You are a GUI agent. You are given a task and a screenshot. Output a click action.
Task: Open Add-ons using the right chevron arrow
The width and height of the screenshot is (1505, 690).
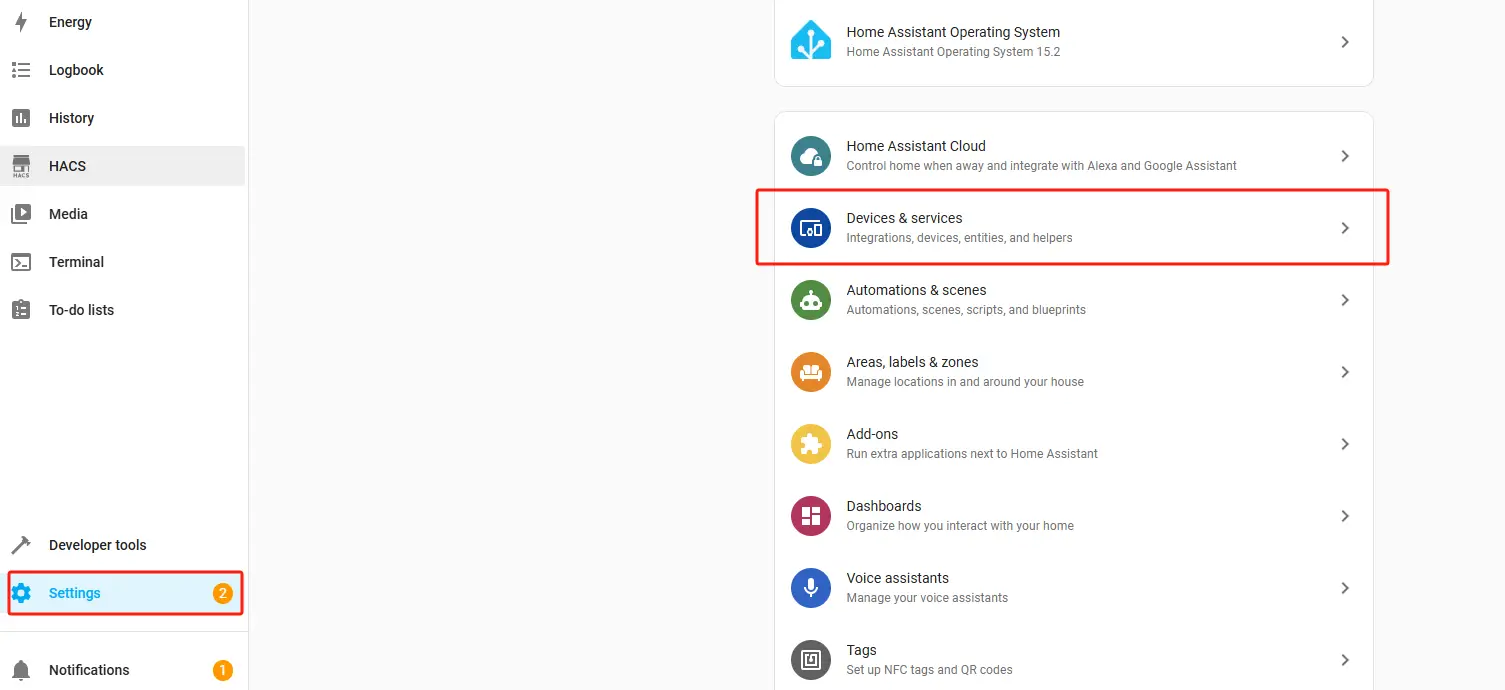point(1345,444)
